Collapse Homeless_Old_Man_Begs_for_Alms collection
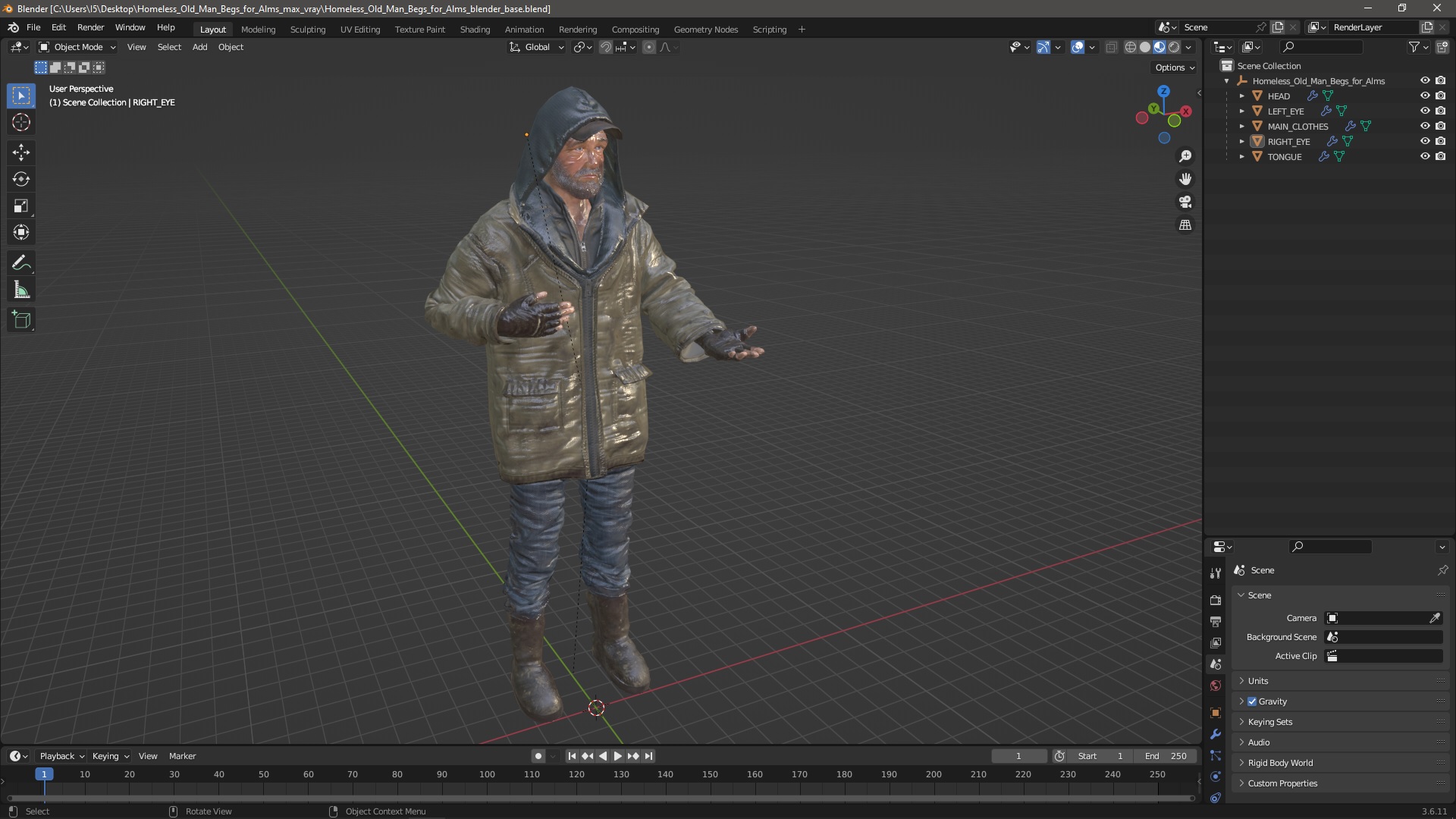The width and height of the screenshot is (1456, 819). (x=1227, y=81)
